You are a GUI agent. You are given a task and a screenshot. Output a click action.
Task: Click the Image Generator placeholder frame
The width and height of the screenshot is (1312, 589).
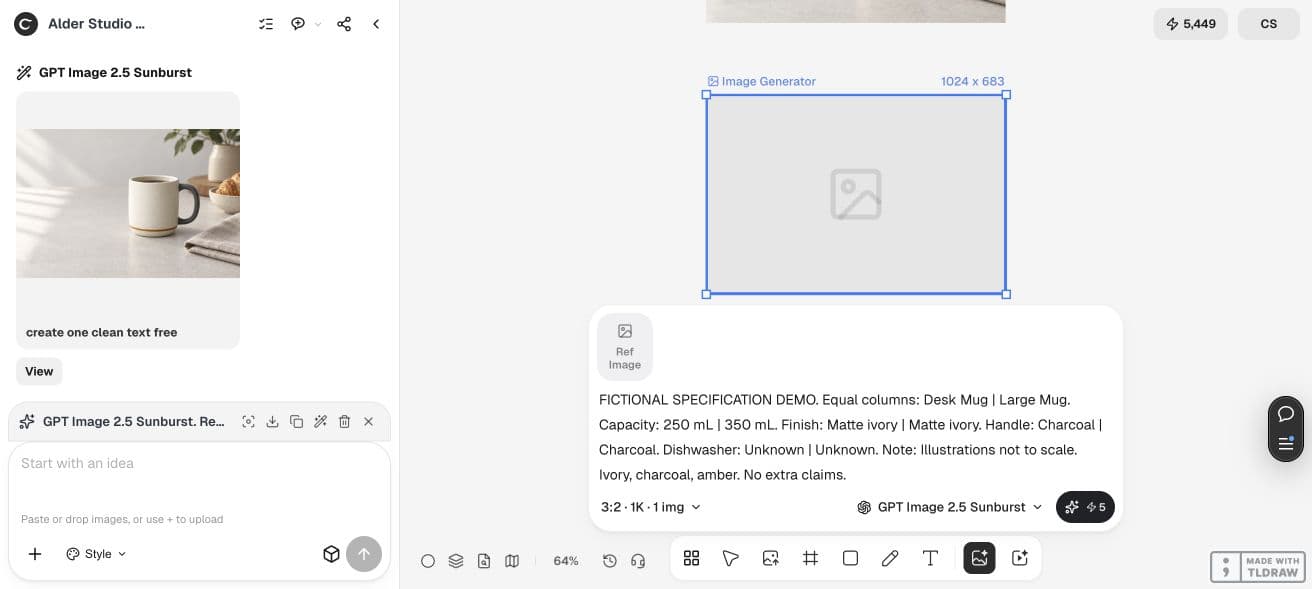tap(856, 194)
